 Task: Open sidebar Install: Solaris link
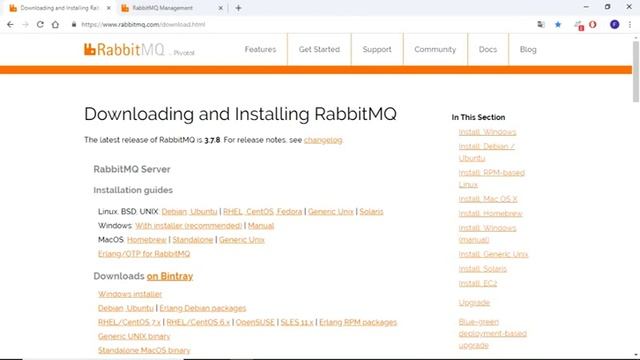click(482, 269)
